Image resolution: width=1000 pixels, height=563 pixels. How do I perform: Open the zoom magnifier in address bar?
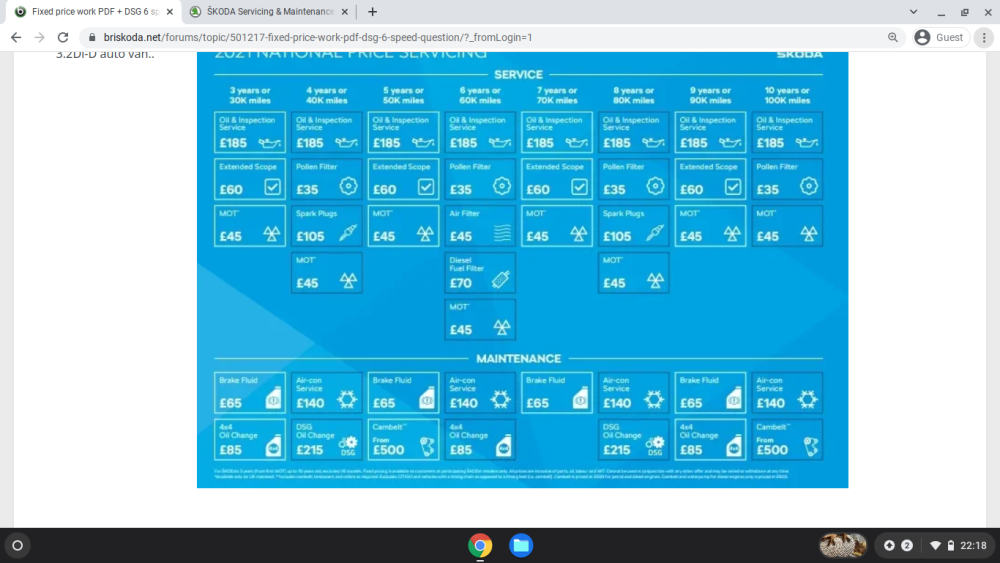point(893,38)
